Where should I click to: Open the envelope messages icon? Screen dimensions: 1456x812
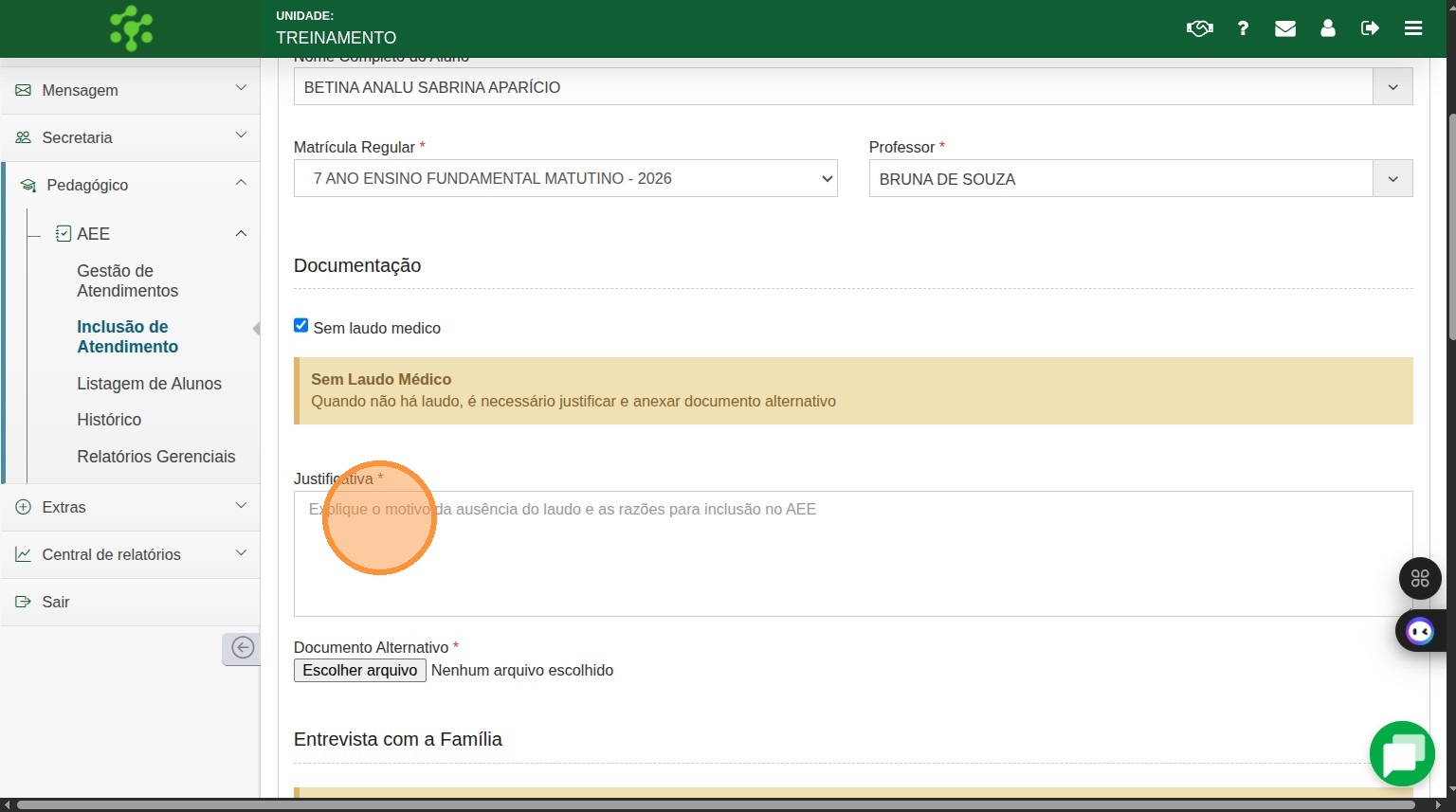pyautogui.click(x=1285, y=28)
